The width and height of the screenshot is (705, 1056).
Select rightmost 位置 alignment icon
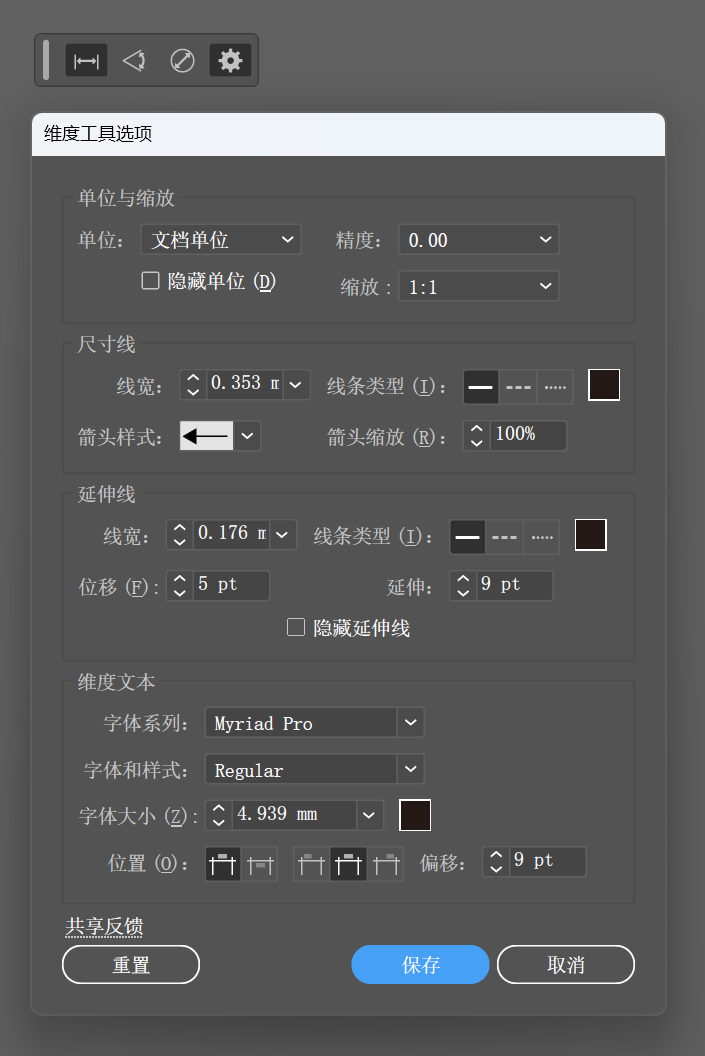[386, 864]
